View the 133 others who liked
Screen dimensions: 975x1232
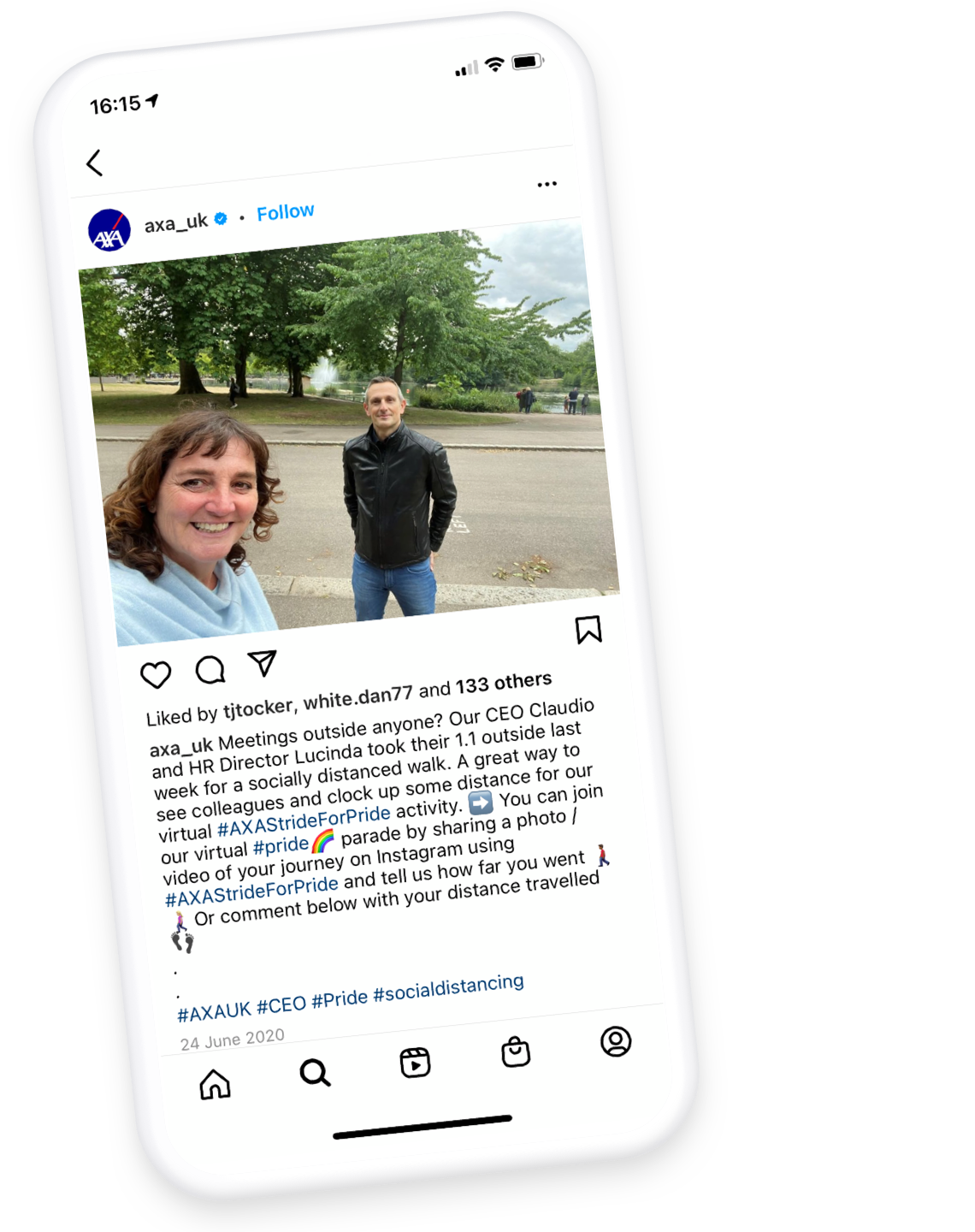(x=504, y=683)
